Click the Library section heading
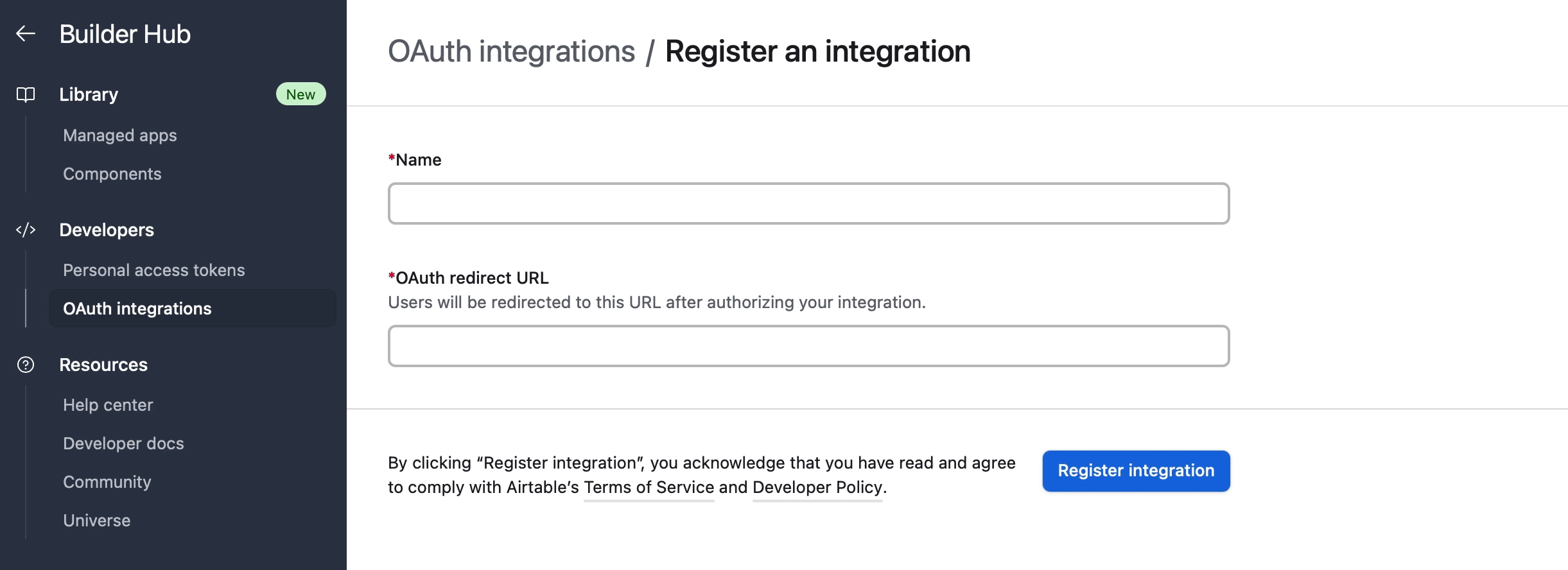1568x570 pixels. (89, 94)
